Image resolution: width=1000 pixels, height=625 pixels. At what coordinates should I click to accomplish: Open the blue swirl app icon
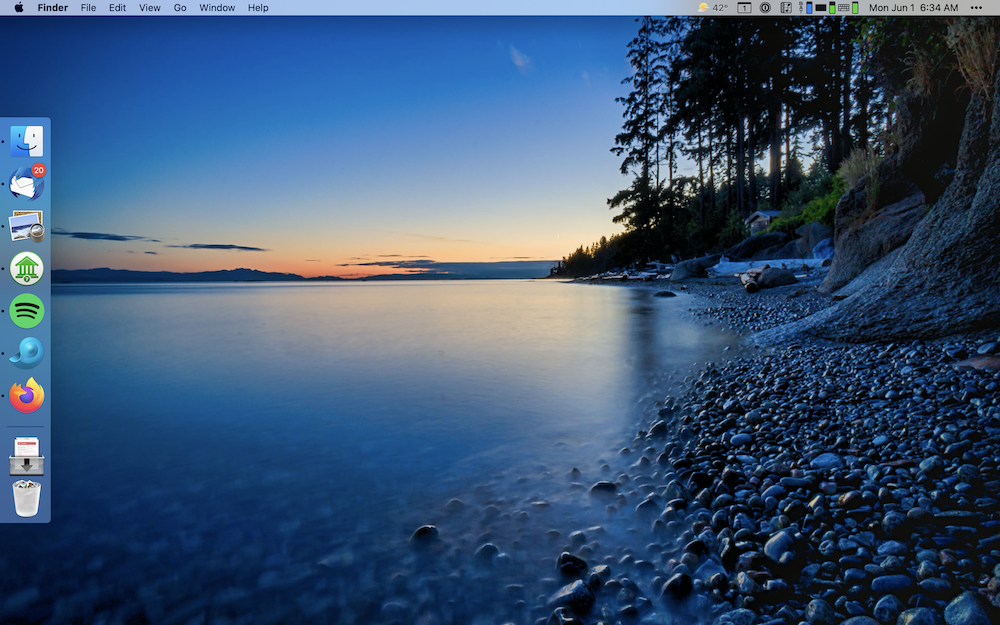coord(27,353)
